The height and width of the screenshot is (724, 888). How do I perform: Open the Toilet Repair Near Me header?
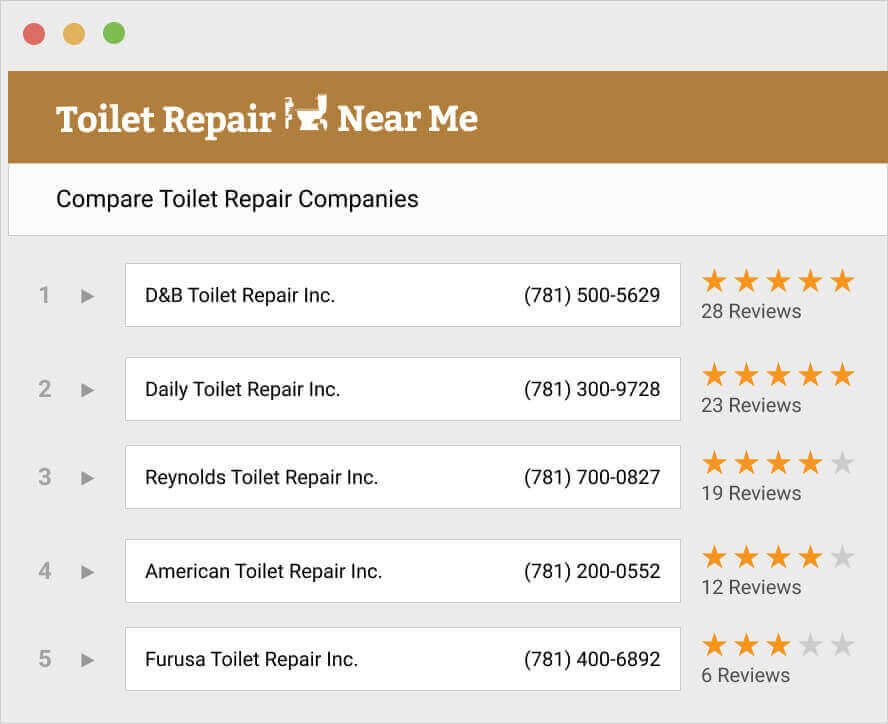click(x=266, y=118)
